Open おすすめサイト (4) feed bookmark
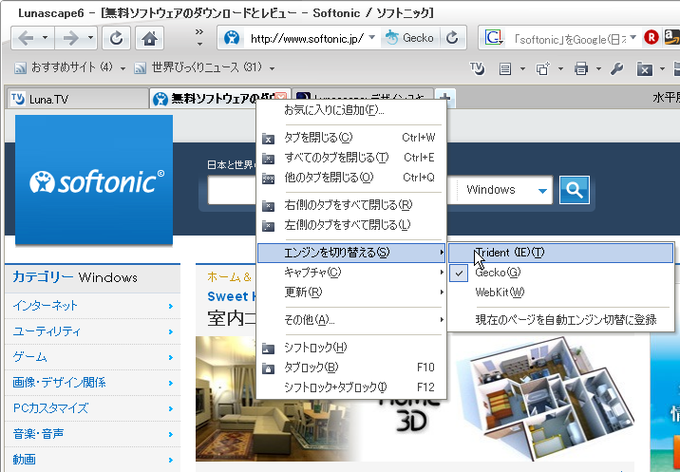The image size is (680, 472). pos(63,68)
